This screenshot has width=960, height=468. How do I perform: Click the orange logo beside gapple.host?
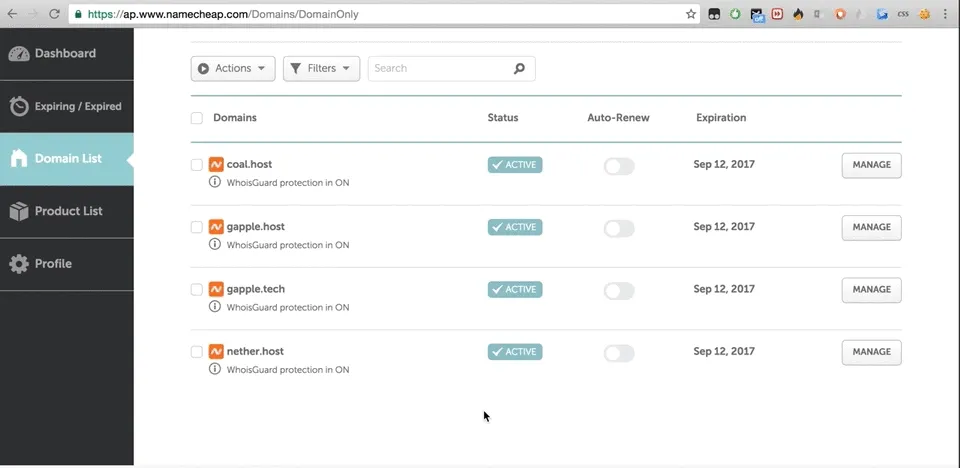[216, 227]
